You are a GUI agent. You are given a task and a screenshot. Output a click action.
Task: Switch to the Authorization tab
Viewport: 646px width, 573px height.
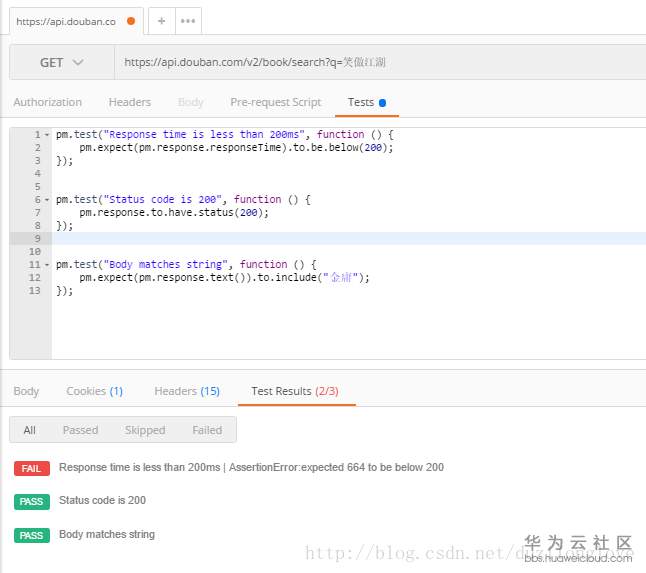tap(47, 102)
